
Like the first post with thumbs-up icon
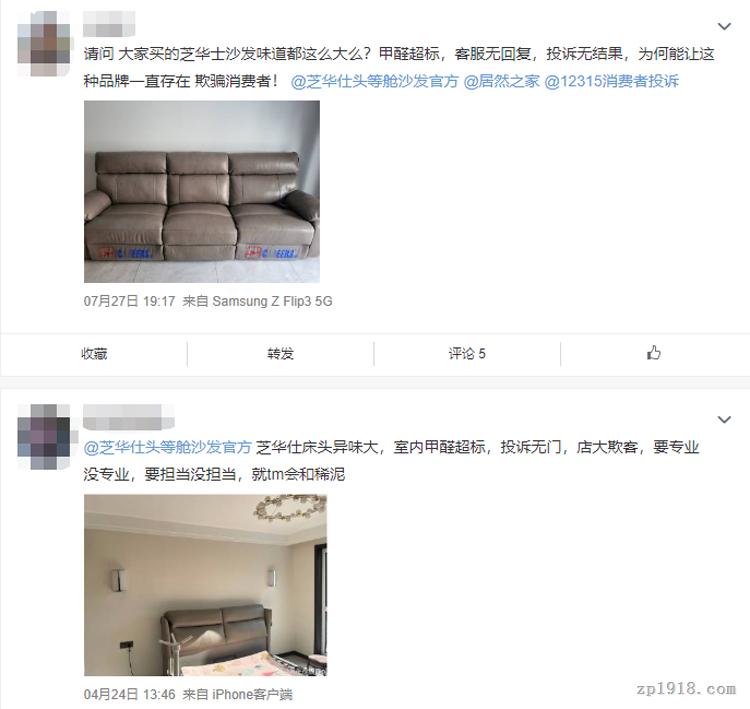654,353
